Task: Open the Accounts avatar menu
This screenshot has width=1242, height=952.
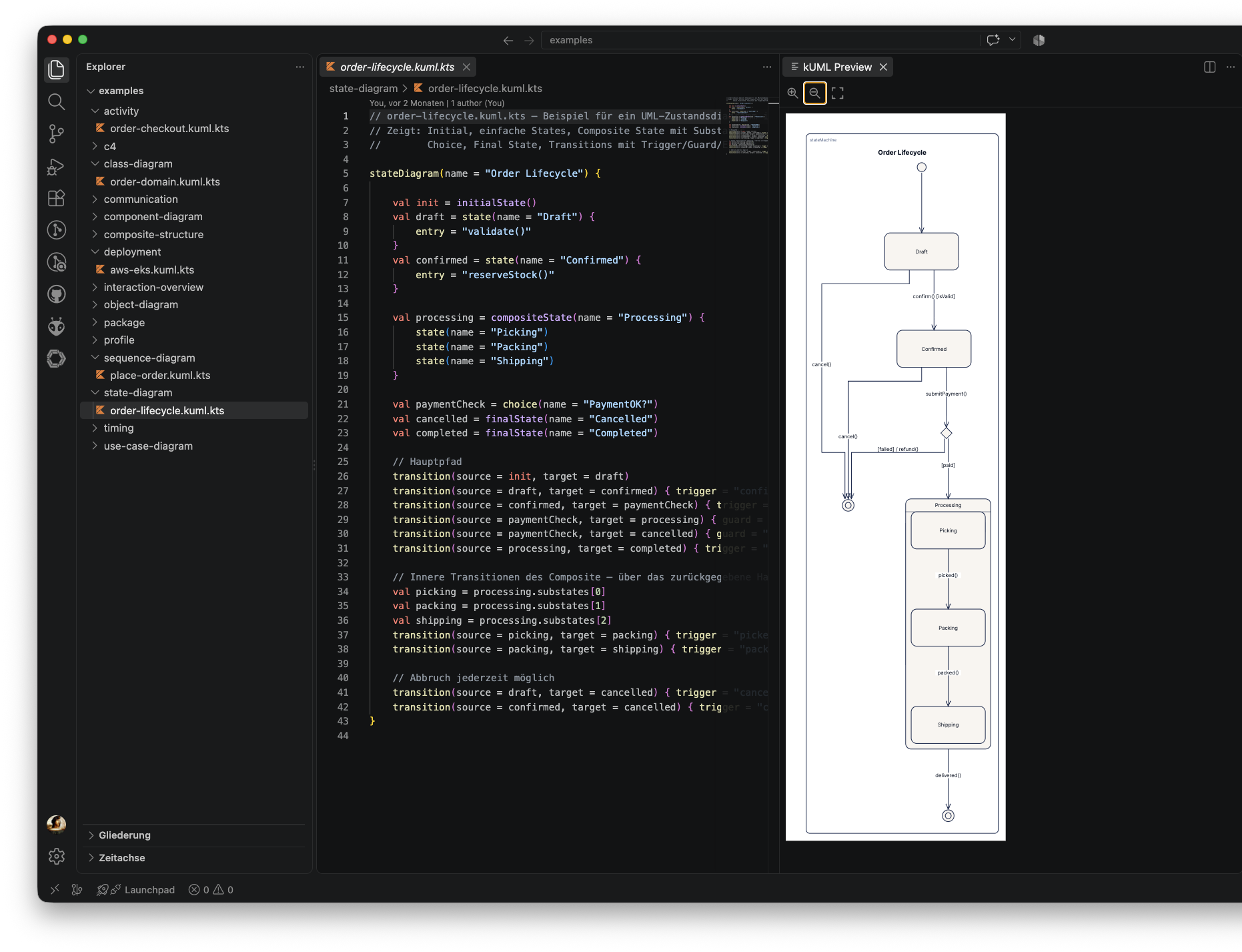Action: coord(57,824)
